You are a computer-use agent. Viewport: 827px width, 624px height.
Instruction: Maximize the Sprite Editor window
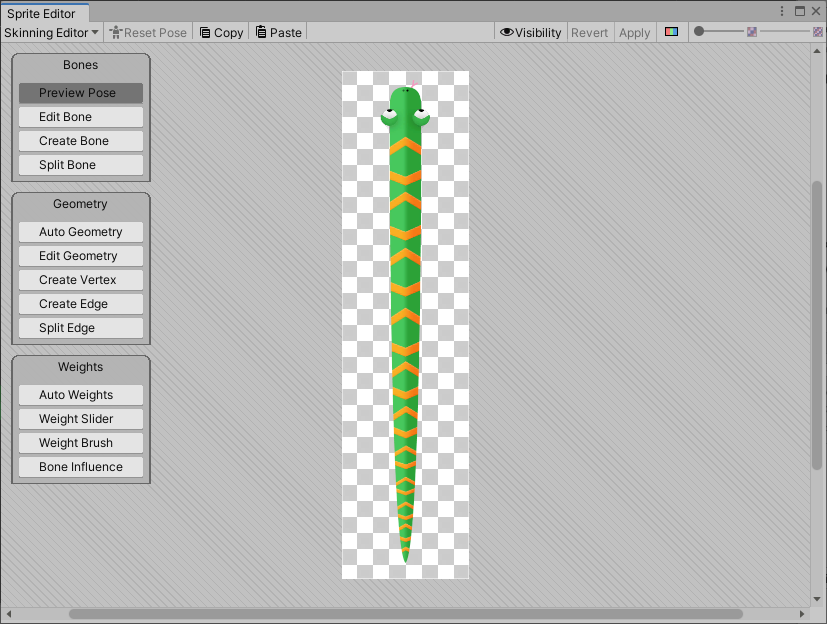[799, 11]
